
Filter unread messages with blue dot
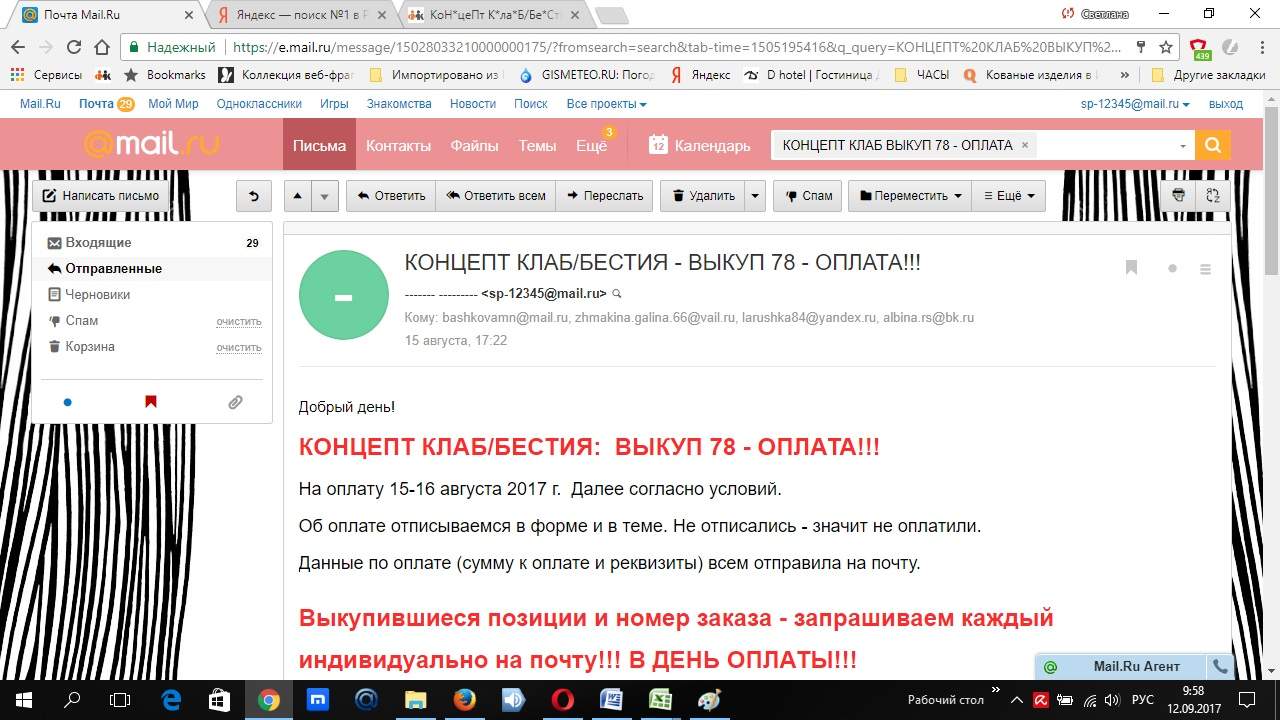tap(67, 402)
